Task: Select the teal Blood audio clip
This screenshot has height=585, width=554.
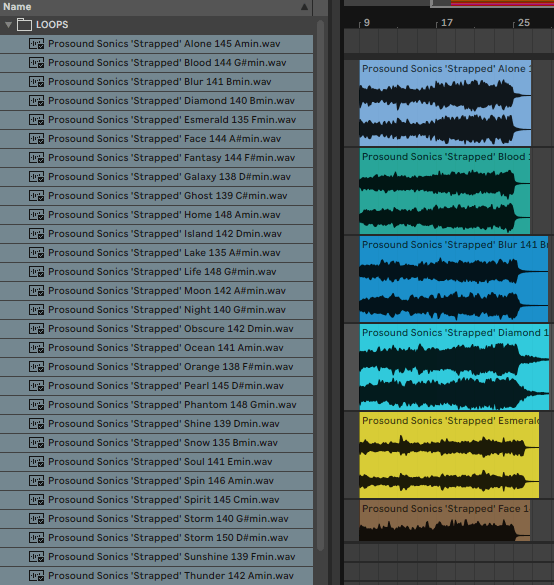Action: click(x=445, y=191)
